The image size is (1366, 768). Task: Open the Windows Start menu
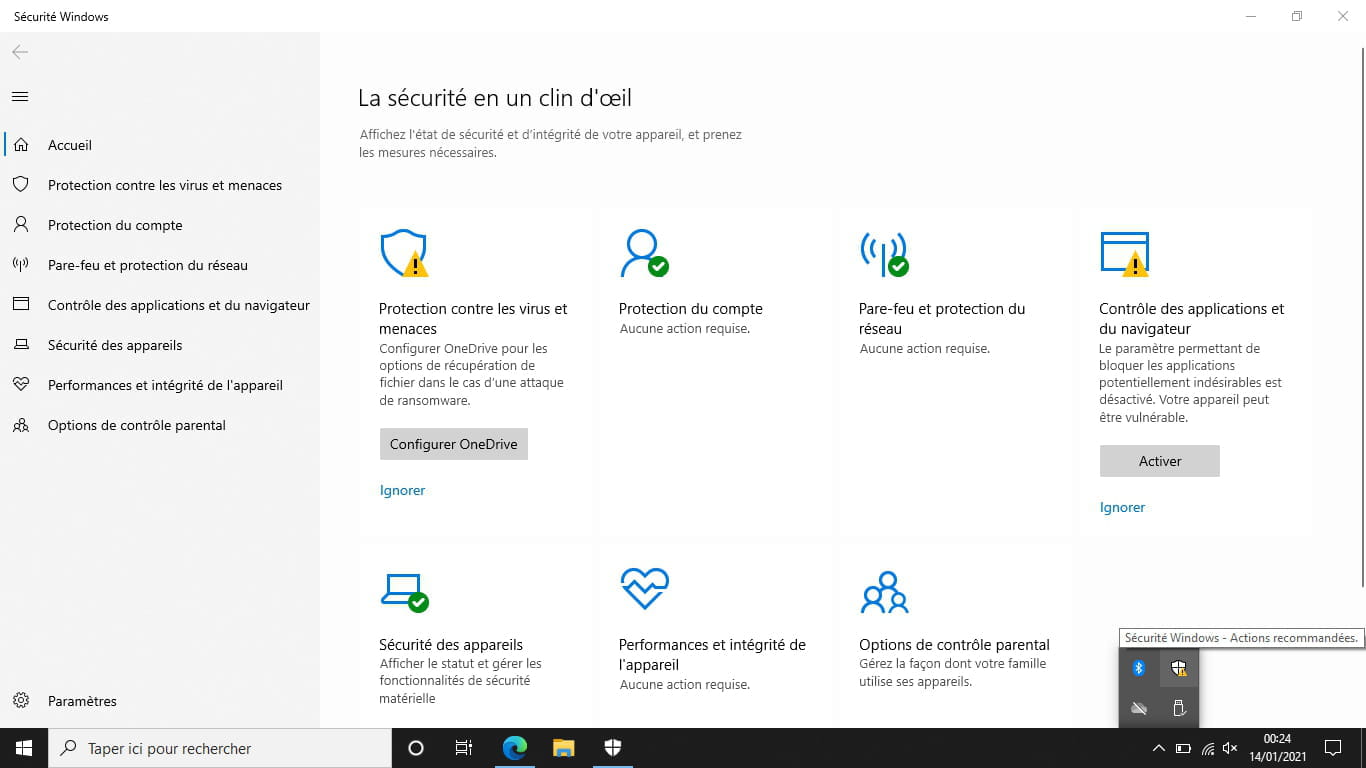point(24,748)
